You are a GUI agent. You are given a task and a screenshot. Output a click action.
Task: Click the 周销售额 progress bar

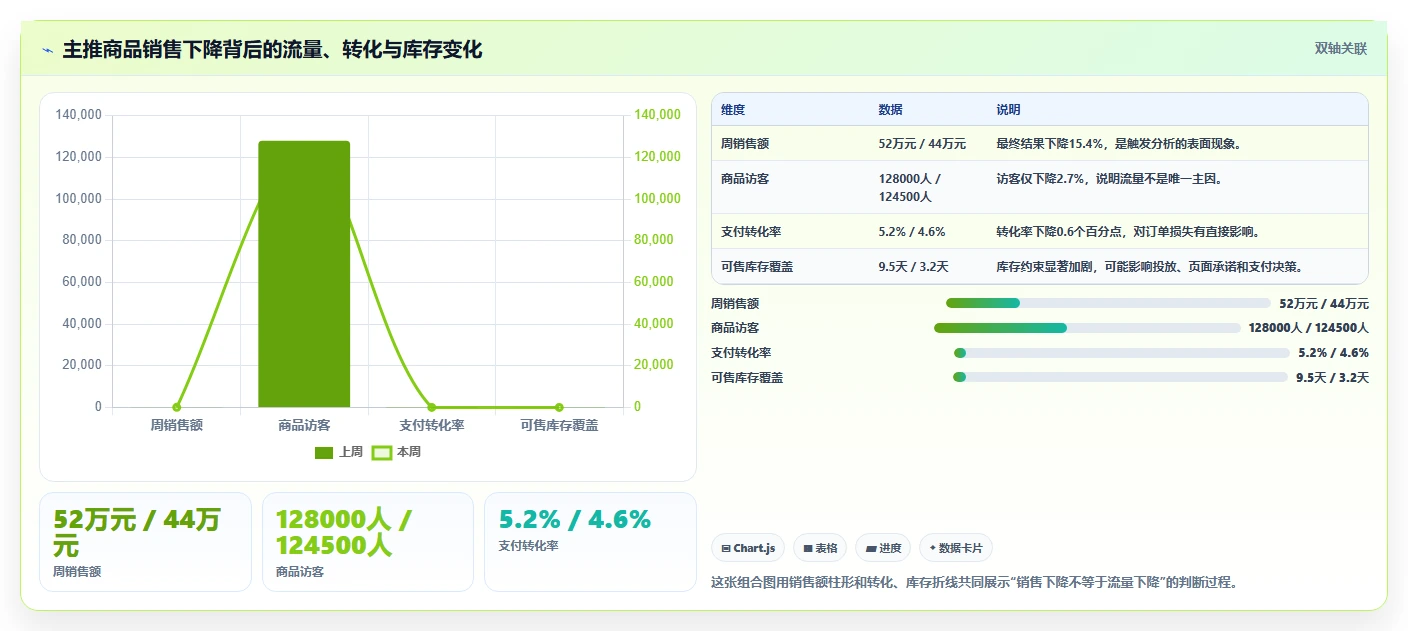[1108, 303]
